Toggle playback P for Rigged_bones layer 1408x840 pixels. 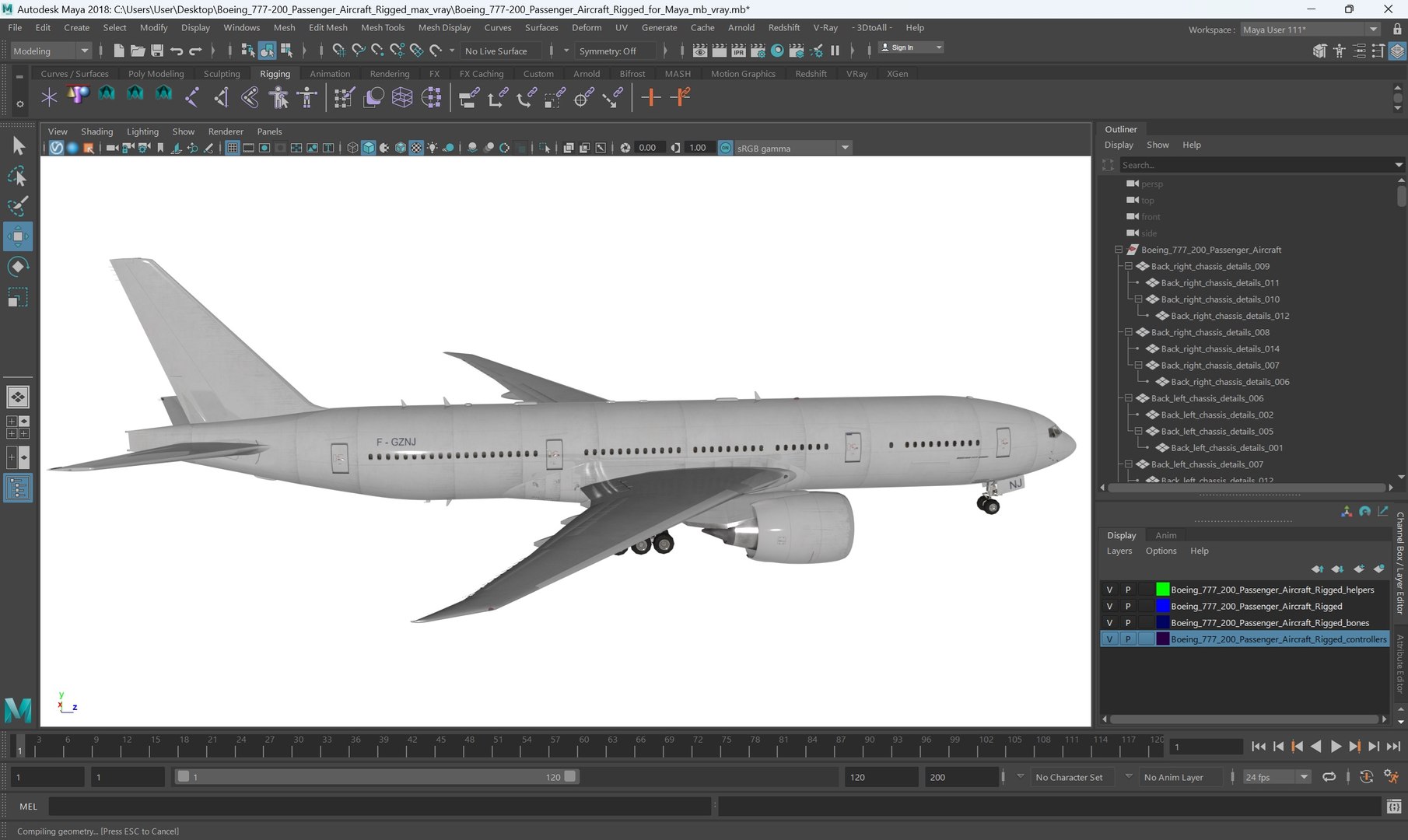[x=1127, y=622]
